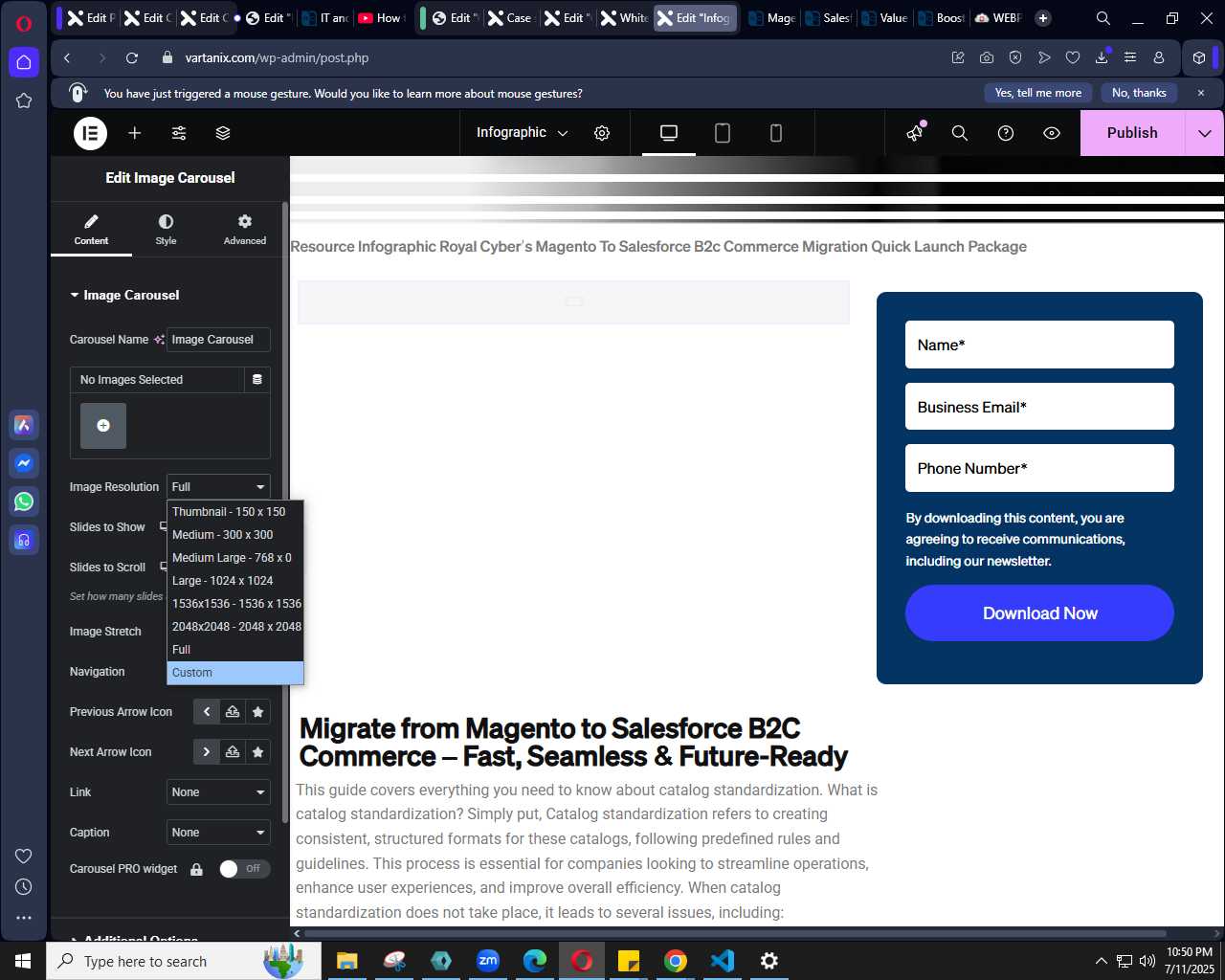This screenshot has width=1225, height=980.
Task: Click the Windows Start button
Action: click(23, 961)
